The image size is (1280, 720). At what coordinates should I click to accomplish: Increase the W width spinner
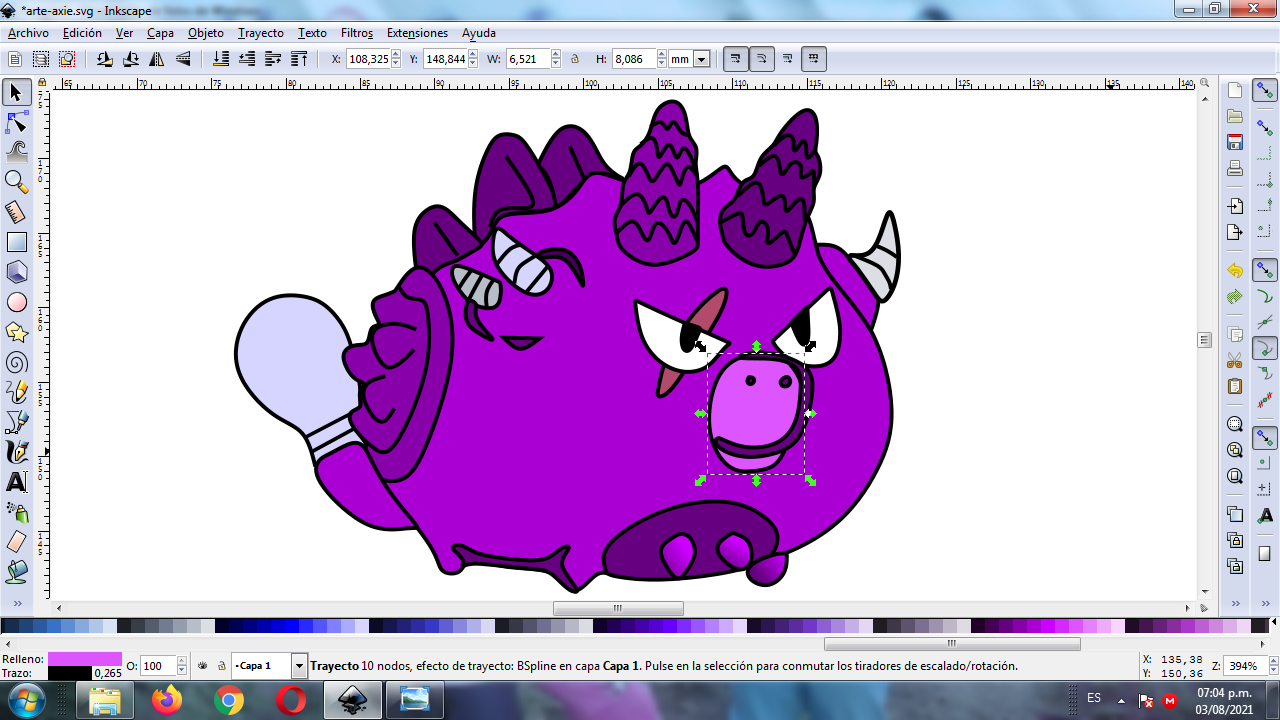[x=557, y=55]
